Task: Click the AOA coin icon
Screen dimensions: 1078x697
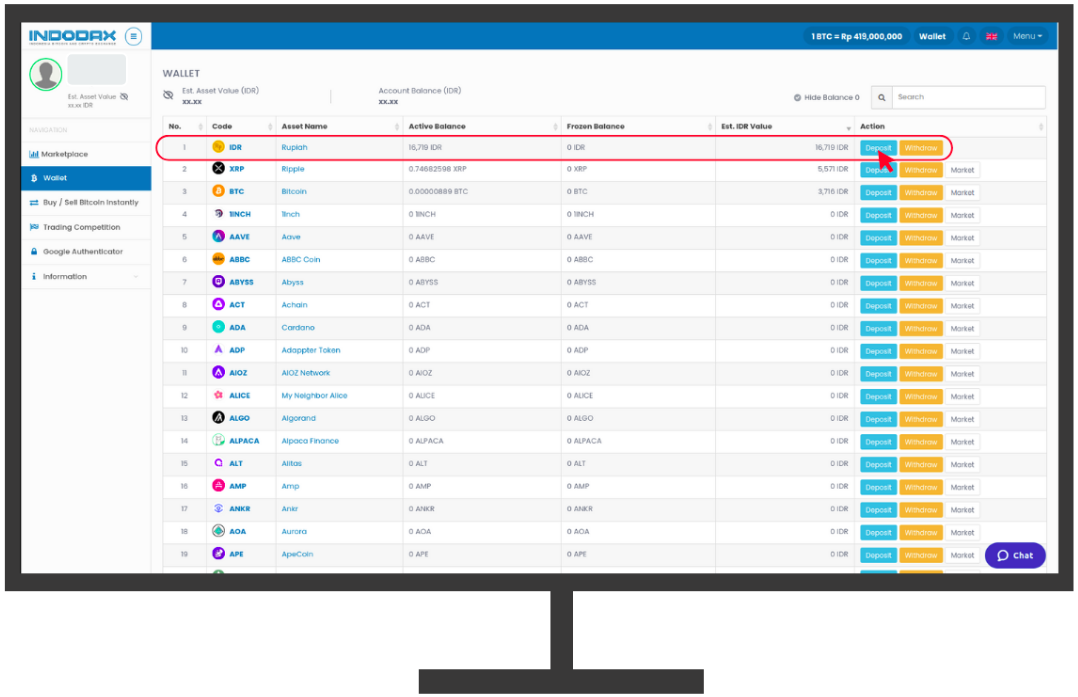Action: [218, 531]
